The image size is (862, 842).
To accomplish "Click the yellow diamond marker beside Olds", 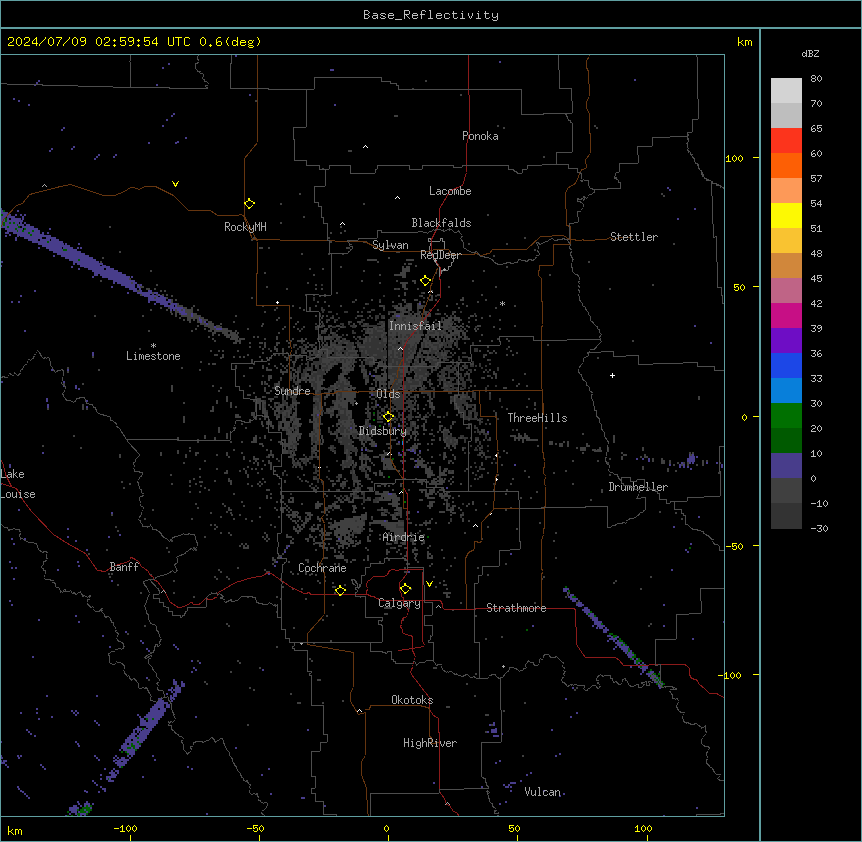I will coord(389,417).
